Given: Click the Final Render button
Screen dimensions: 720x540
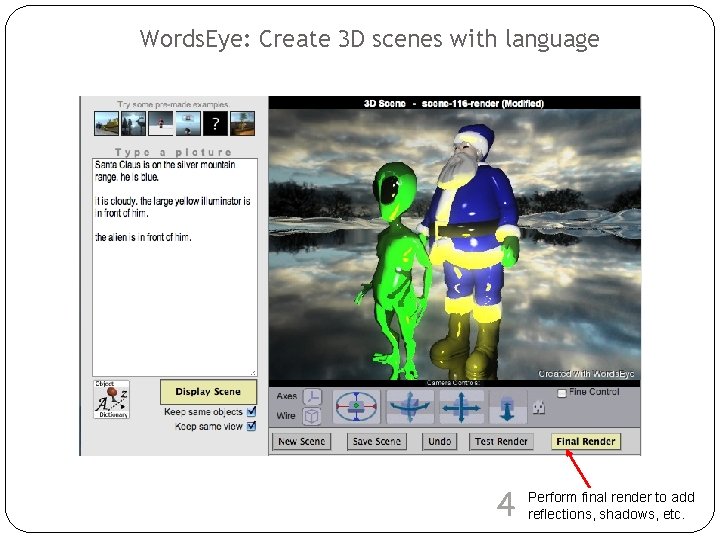Looking at the screenshot, I should 585,441.
